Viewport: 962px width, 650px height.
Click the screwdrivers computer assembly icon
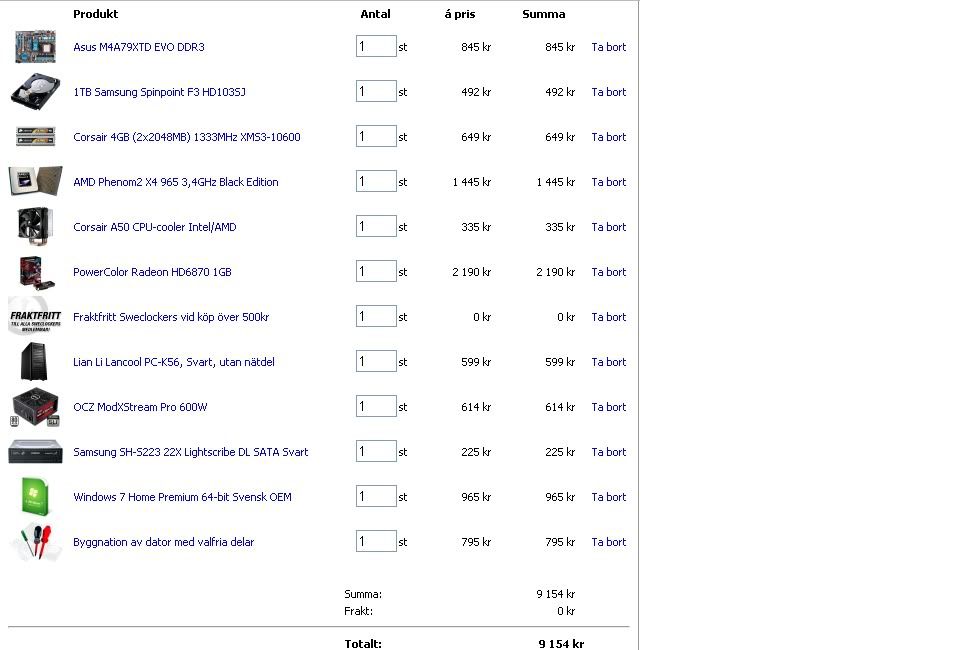pos(34,542)
